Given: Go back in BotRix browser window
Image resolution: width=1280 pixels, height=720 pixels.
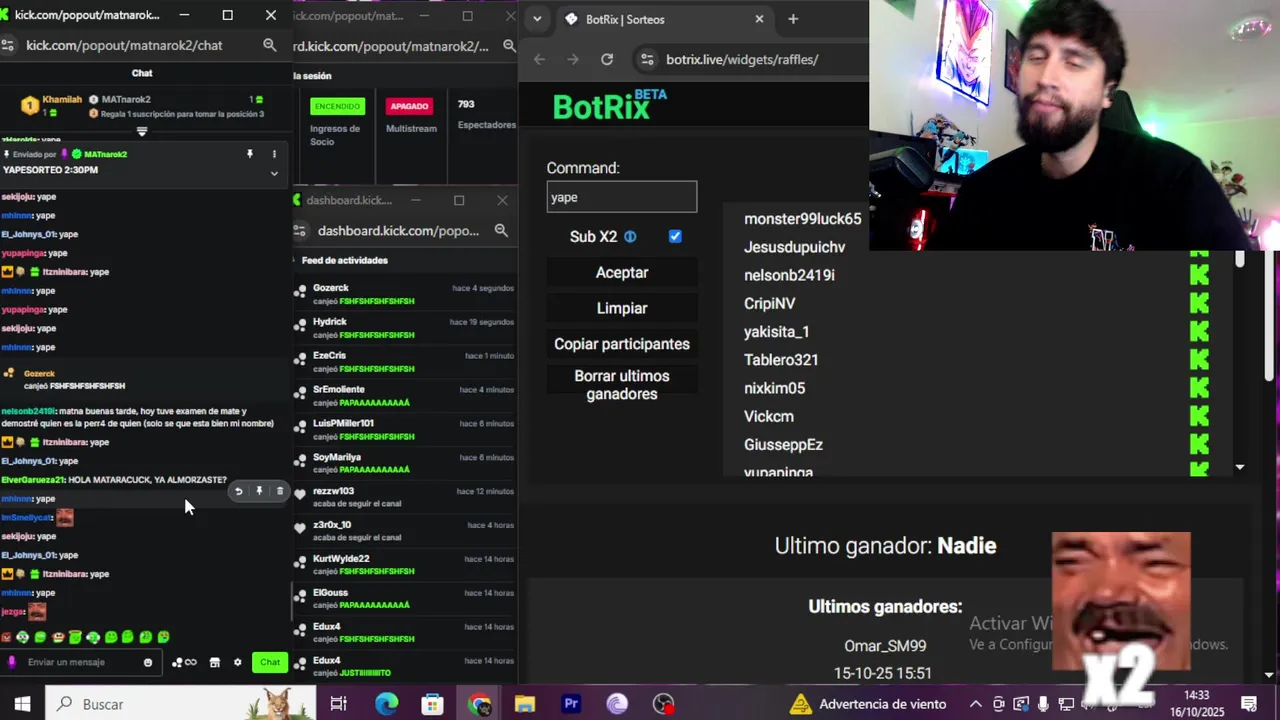Looking at the screenshot, I should tap(539, 59).
